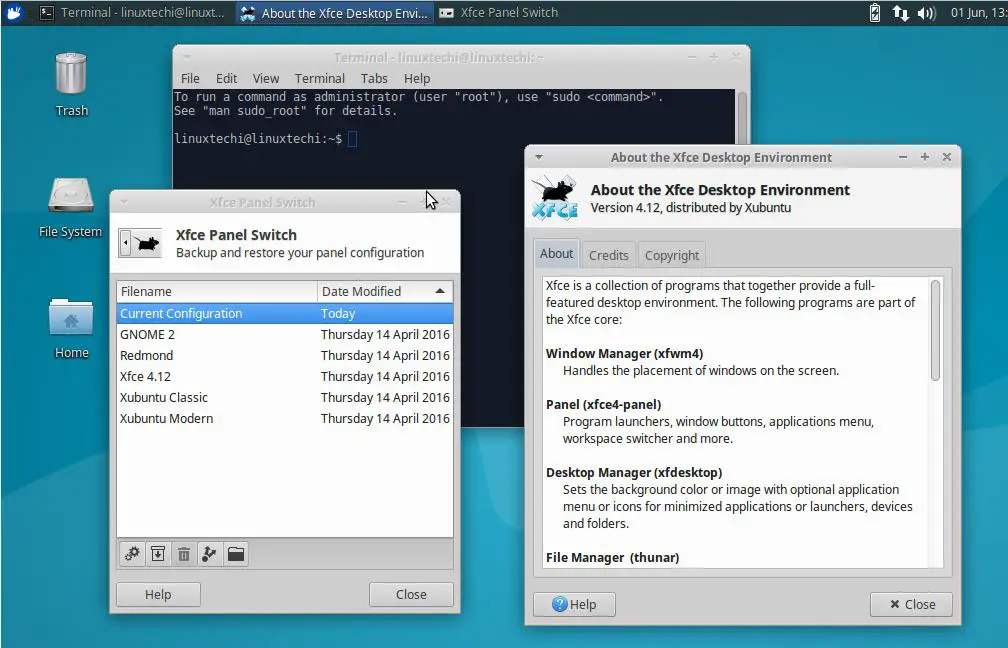This screenshot has height=648, width=1008.
Task: Open the Help menu in Terminal
Action: click(x=417, y=78)
